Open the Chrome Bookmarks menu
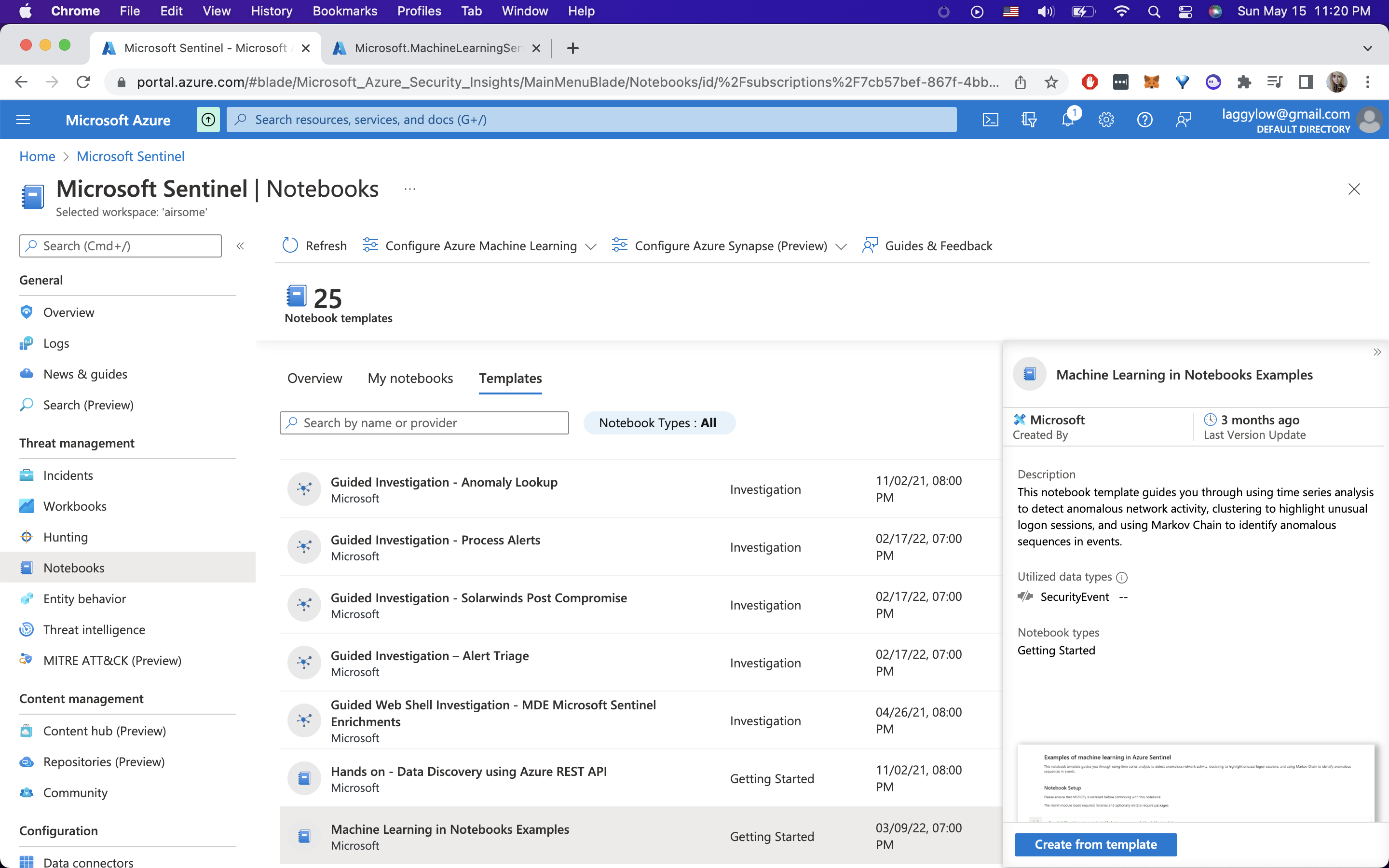 pyautogui.click(x=344, y=11)
